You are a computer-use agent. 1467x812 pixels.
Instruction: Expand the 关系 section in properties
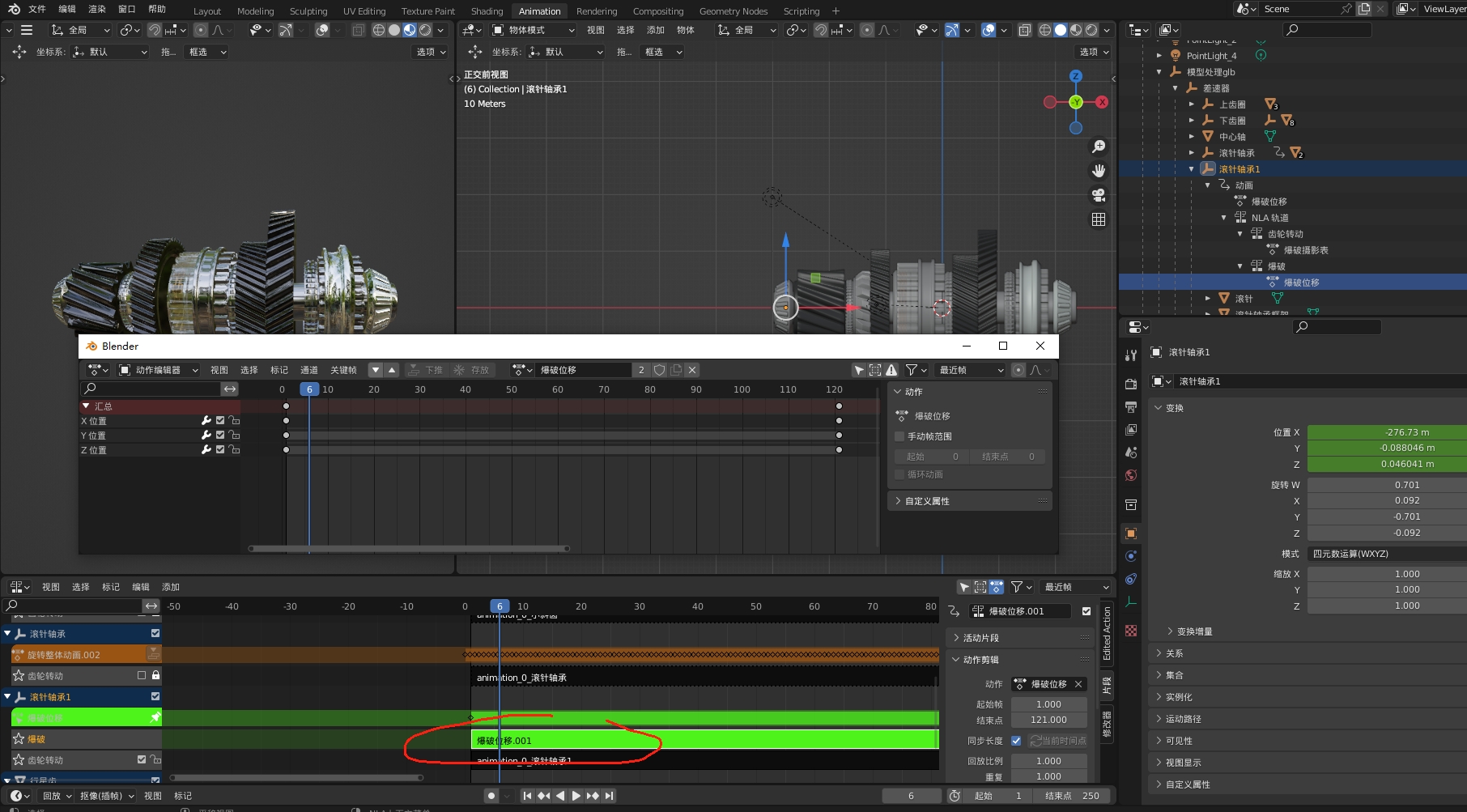pos(1174,653)
